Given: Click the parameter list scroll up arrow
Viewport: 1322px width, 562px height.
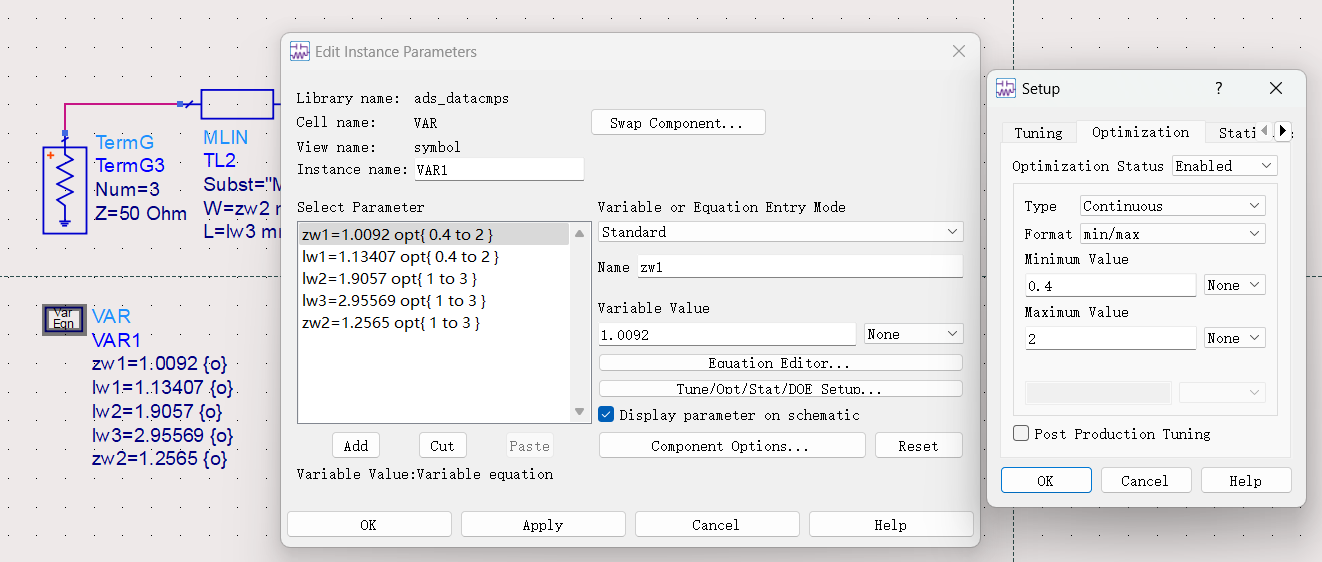Looking at the screenshot, I should tap(579, 233).
